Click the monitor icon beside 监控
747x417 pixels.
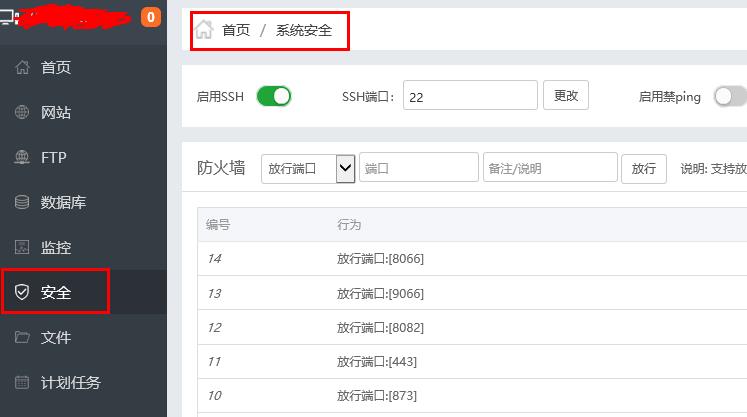click(x=22, y=247)
